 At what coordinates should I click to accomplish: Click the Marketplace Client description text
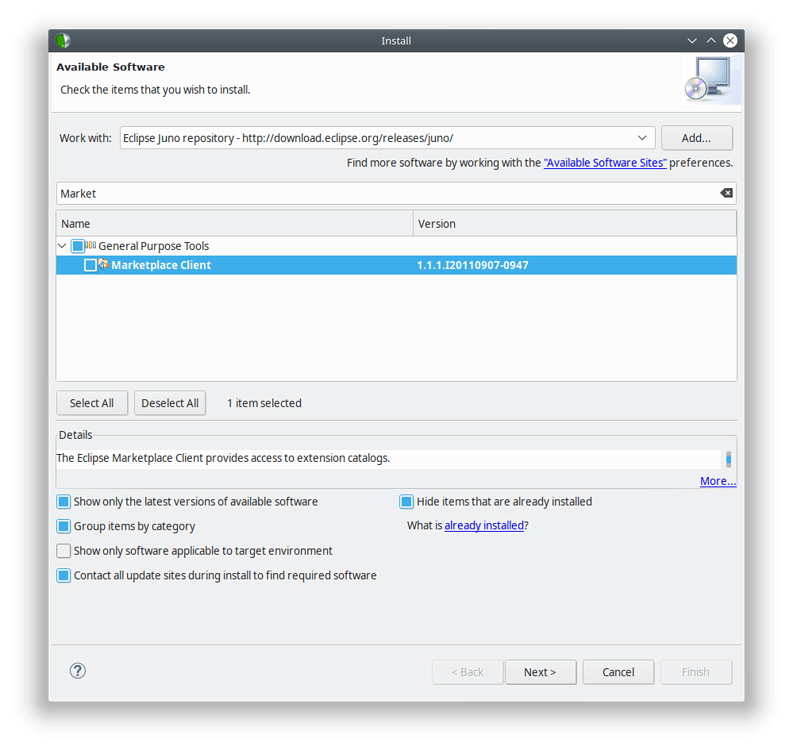pos(223,458)
